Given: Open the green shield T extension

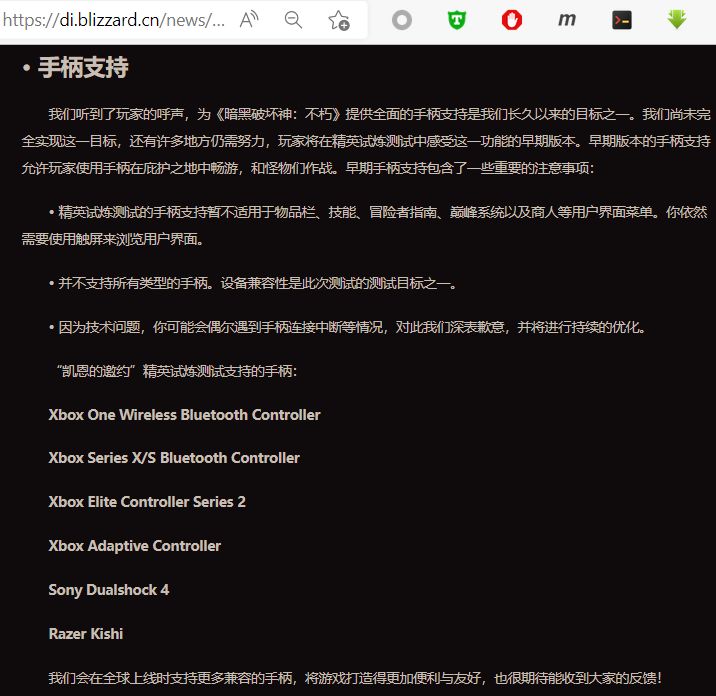Looking at the screenshot, I should coord(457,20).
